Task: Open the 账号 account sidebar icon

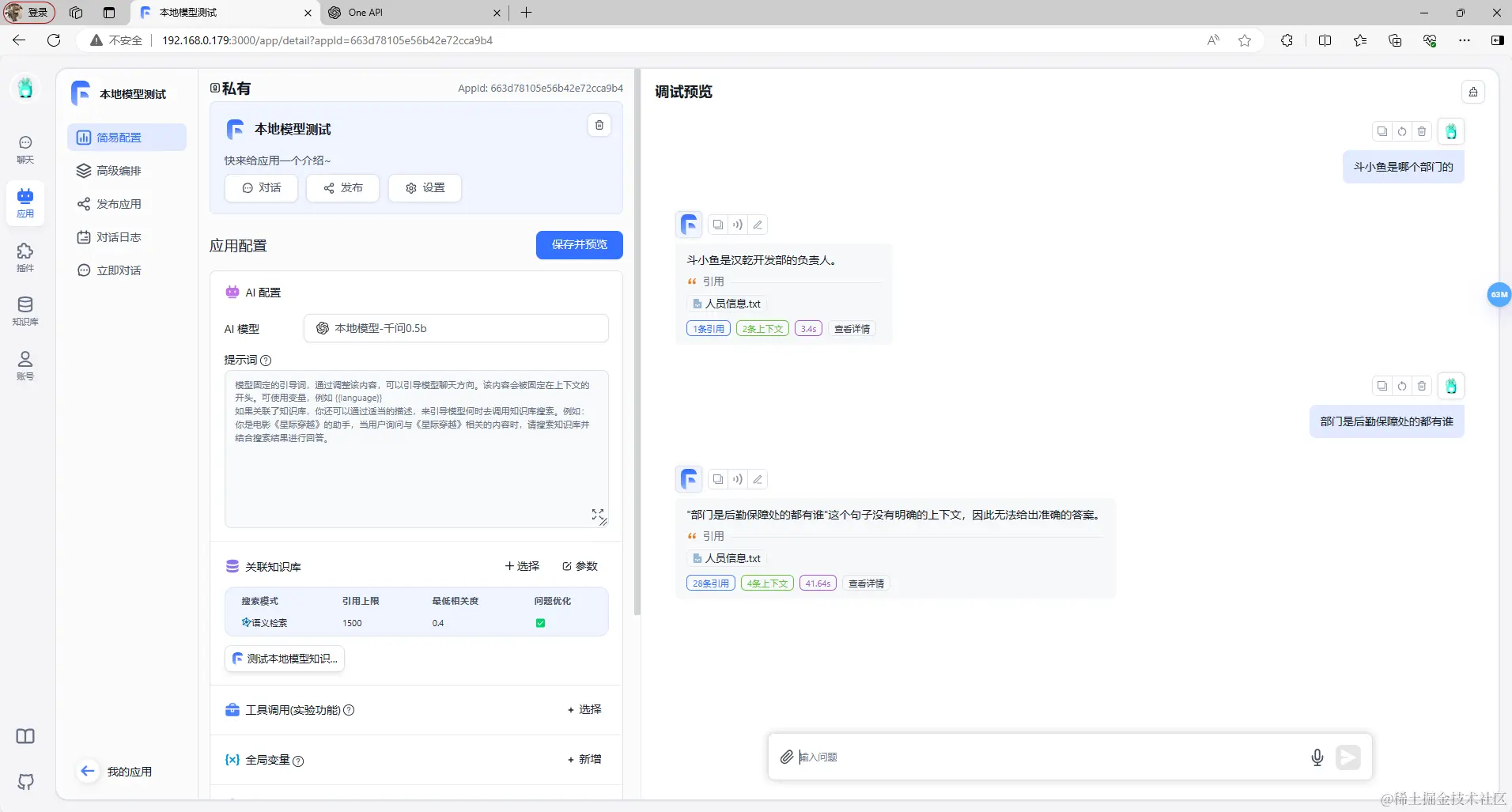Action: pos(25,365)
